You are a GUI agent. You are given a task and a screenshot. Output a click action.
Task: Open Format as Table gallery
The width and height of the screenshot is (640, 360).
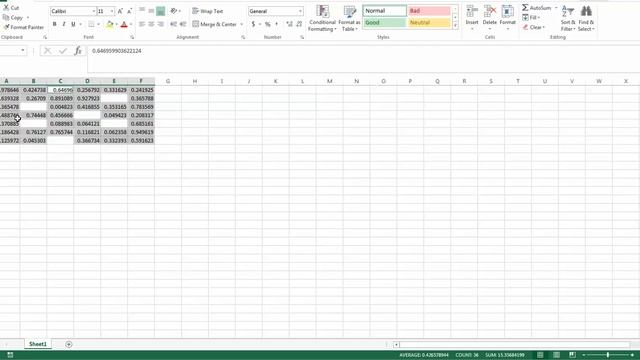[x=349, y=18]
